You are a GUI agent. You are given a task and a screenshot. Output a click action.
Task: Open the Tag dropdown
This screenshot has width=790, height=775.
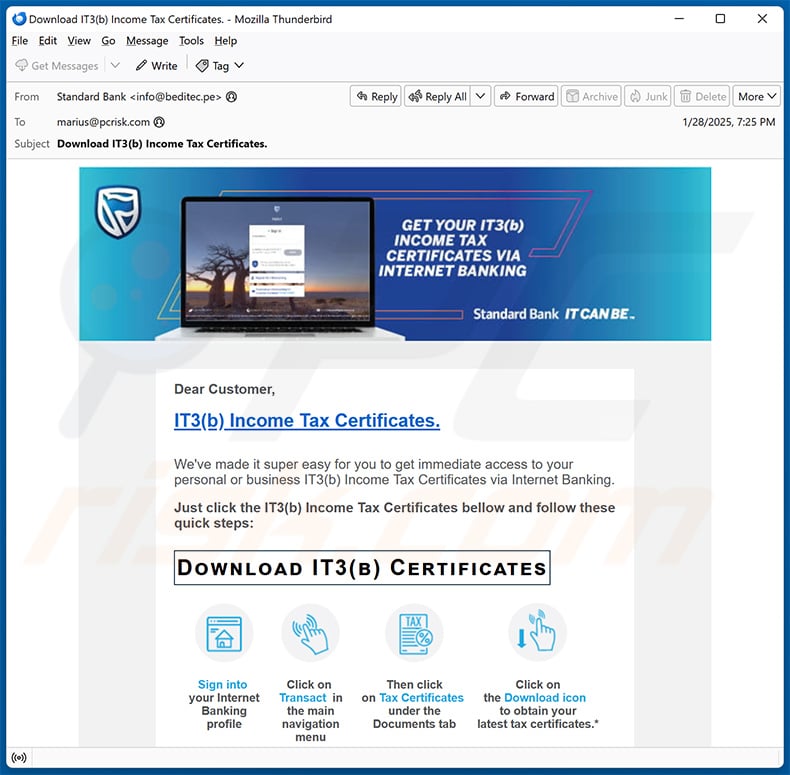pyautogui.click(x=220, y=66)
